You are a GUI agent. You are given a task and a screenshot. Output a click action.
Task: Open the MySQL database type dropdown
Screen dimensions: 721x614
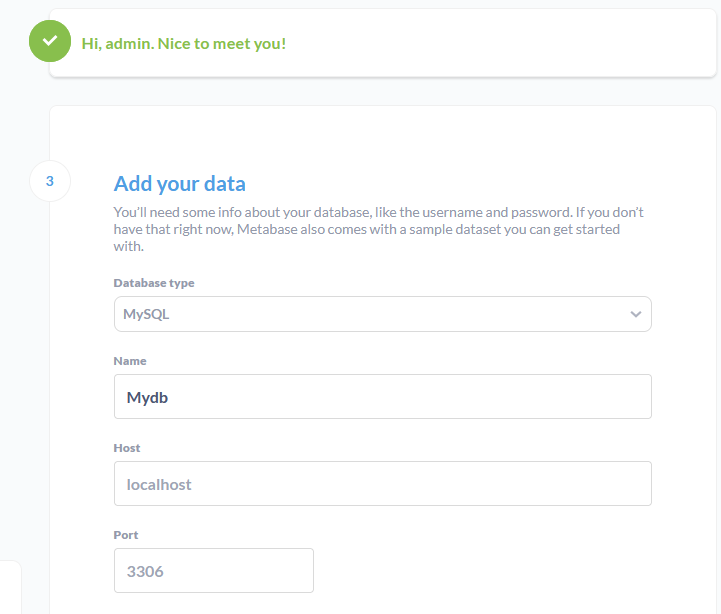[382, 314]
